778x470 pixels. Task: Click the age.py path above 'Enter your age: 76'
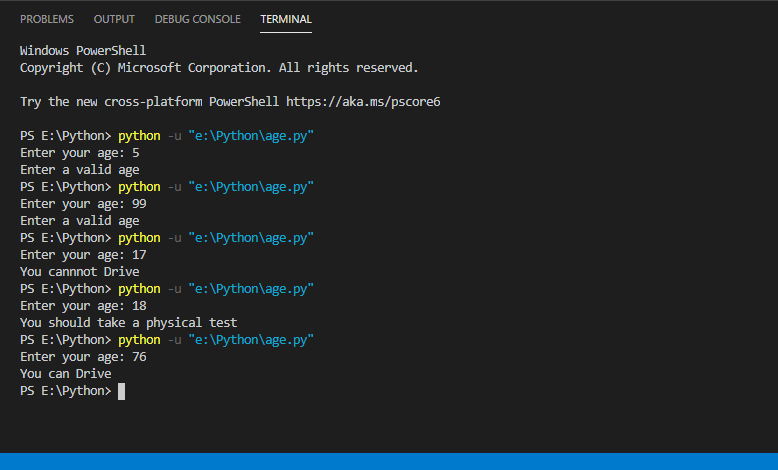click(x=251, y=340)
